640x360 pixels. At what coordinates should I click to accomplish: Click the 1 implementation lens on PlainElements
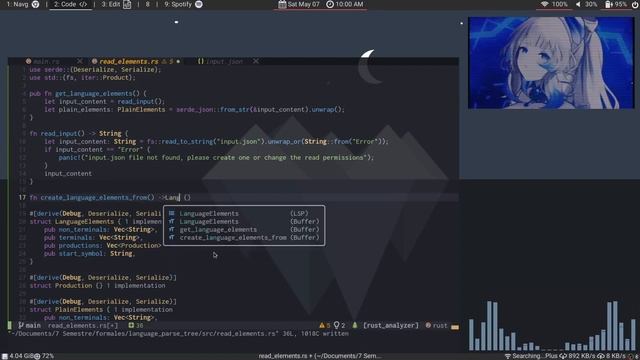(x=143, y=309)
